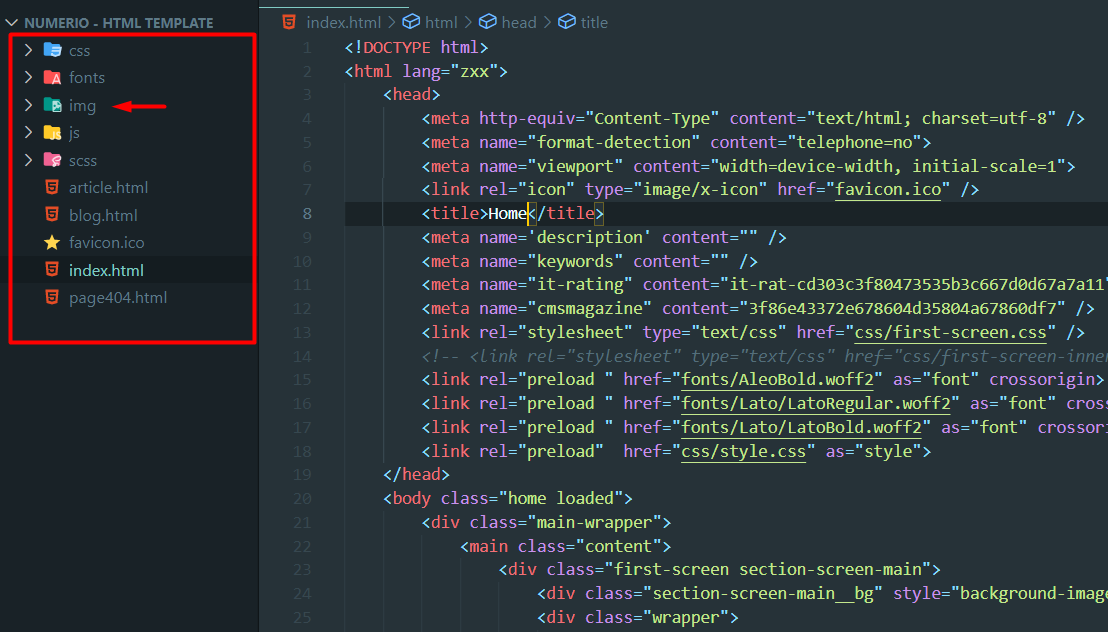Click the main tag "content" class value
Screen dimensions: 1108x632
pos(618,546)
